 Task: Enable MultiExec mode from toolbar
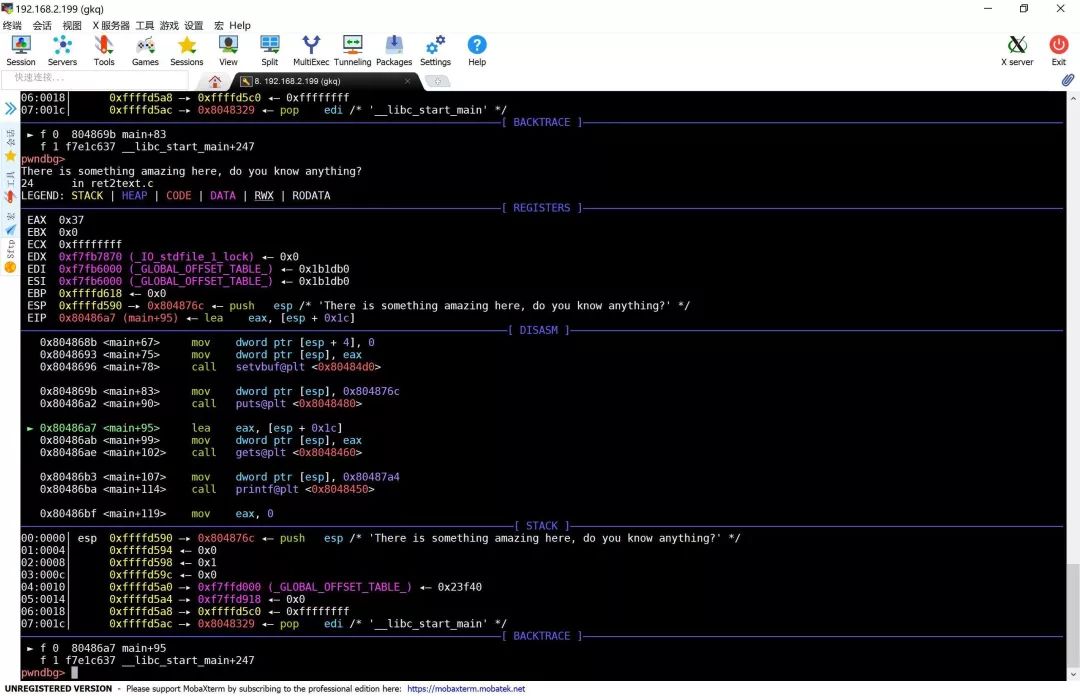311,51
